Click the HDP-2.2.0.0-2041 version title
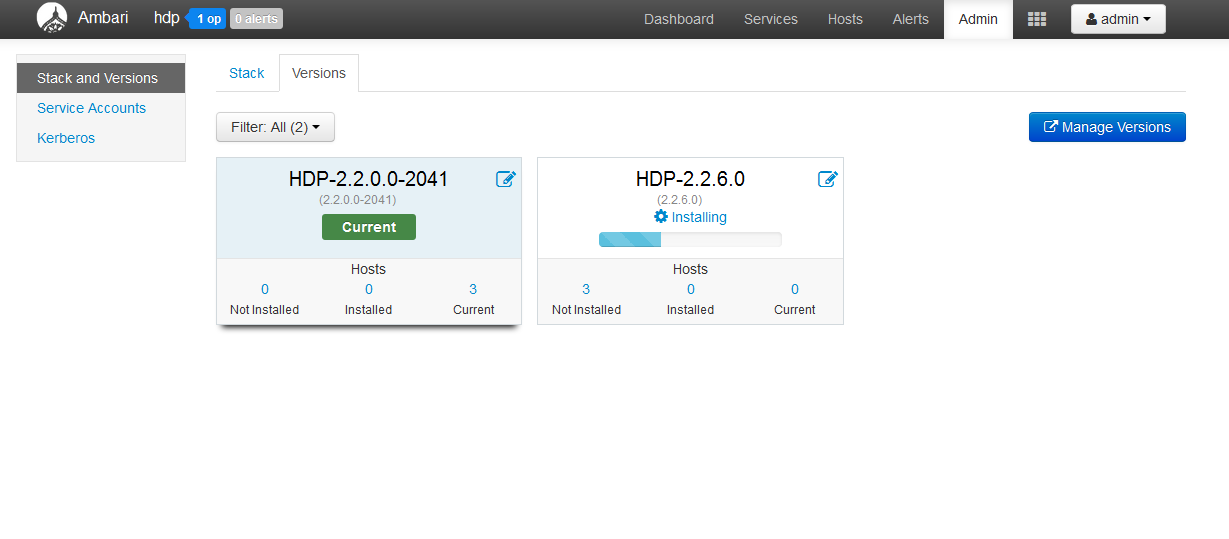 tap(369, 179)
